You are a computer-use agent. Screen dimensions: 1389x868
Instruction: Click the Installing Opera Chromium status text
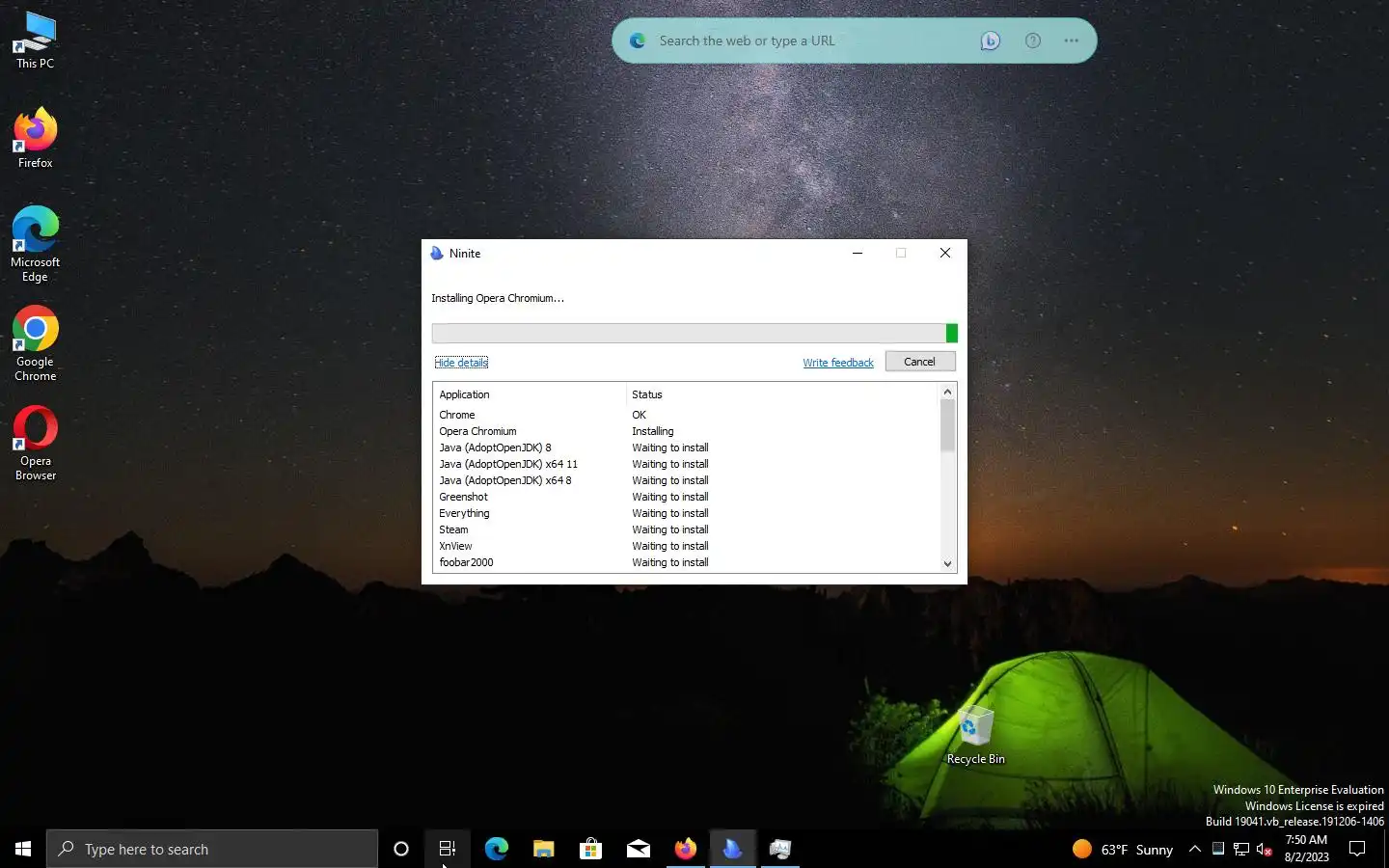click(x=498, y=298)
